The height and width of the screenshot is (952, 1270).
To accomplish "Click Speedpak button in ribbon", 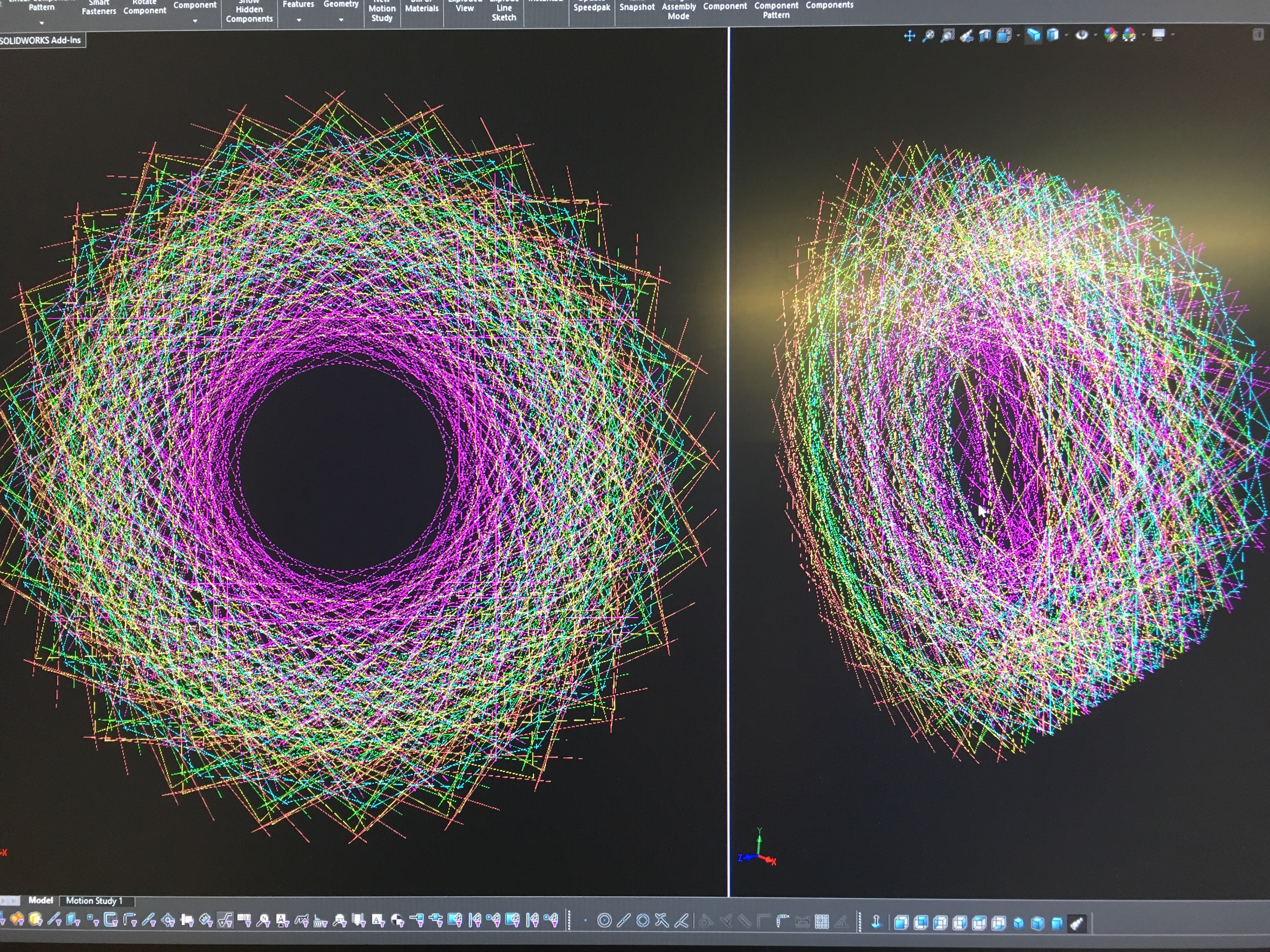I will click(591, 7).
